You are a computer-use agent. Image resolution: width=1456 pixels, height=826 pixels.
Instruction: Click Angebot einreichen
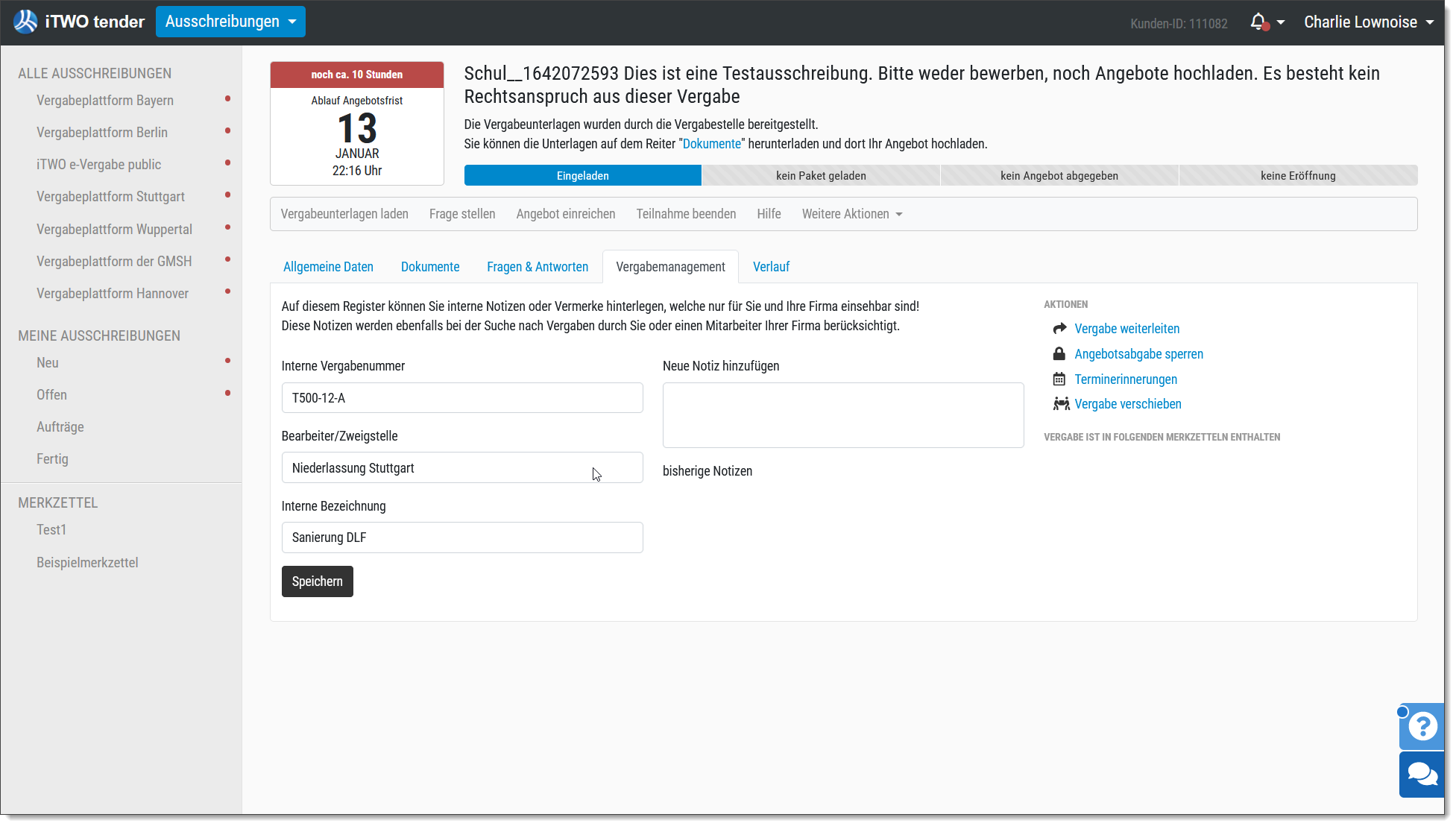click(566, 214)
